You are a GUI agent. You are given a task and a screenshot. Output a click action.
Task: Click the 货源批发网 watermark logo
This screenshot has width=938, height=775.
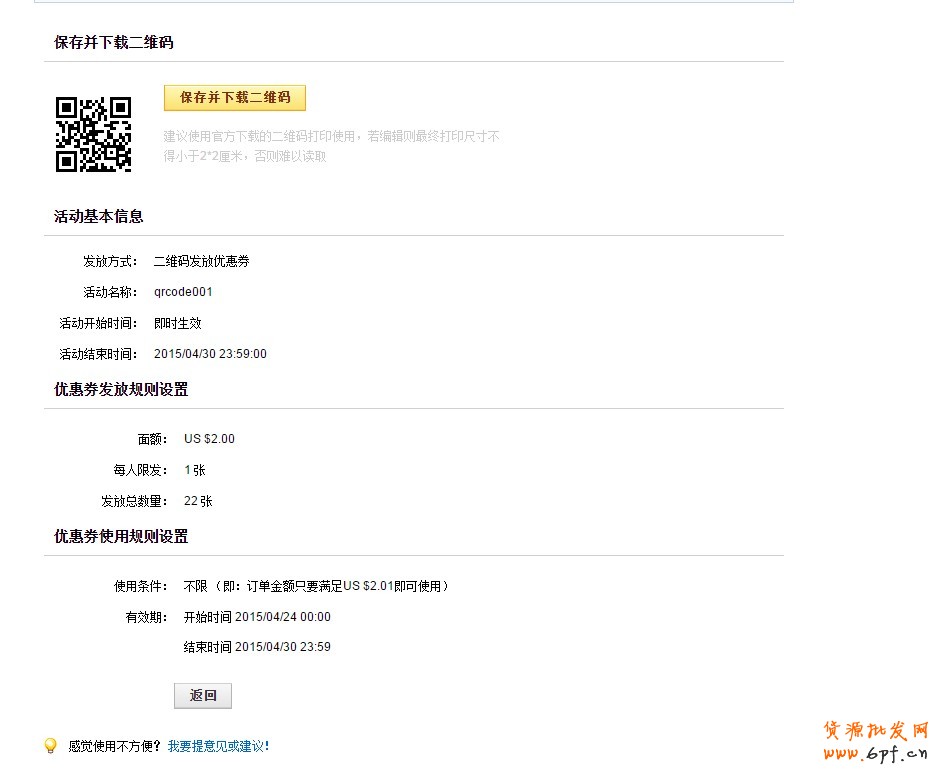(875, 730)
